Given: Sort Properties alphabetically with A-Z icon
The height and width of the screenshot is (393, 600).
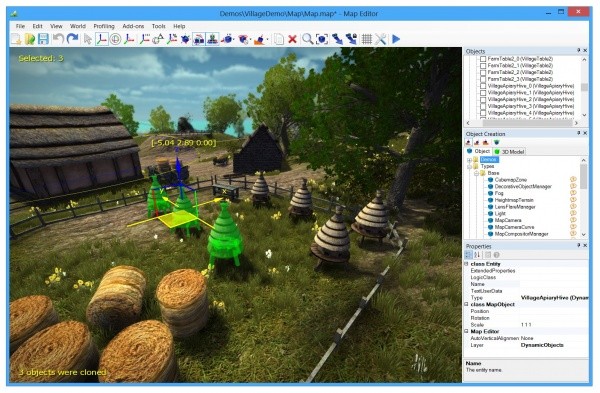Looking at the screenshot, I should coord(477,255).
